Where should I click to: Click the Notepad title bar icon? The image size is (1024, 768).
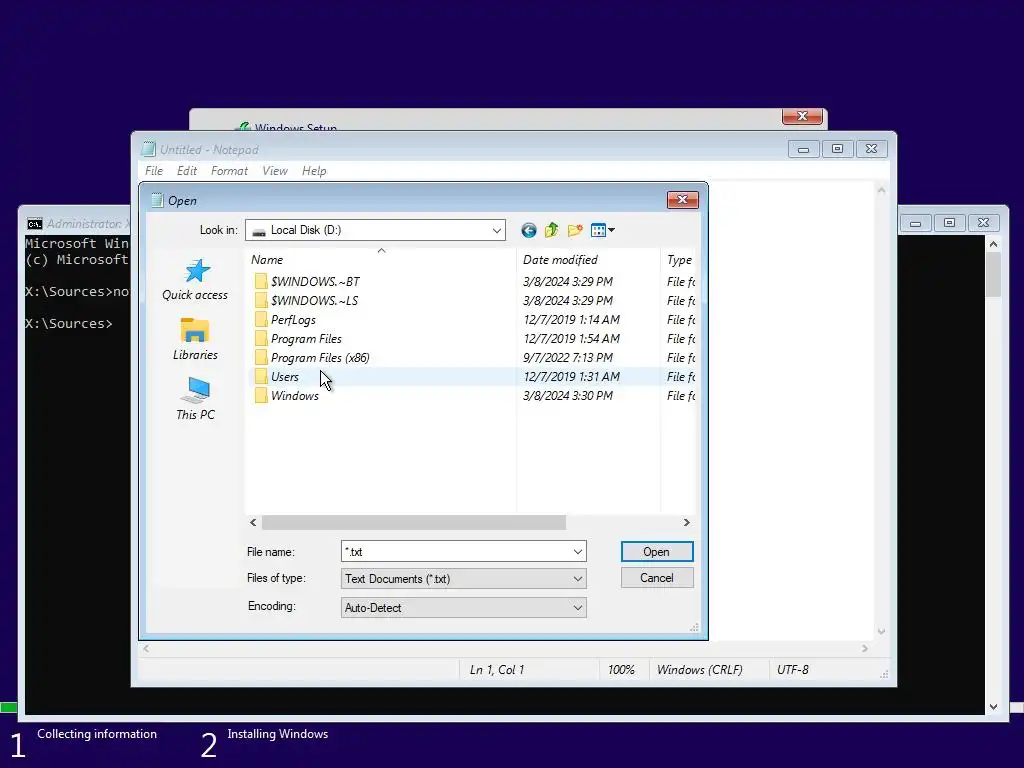[x=149, y=150]
